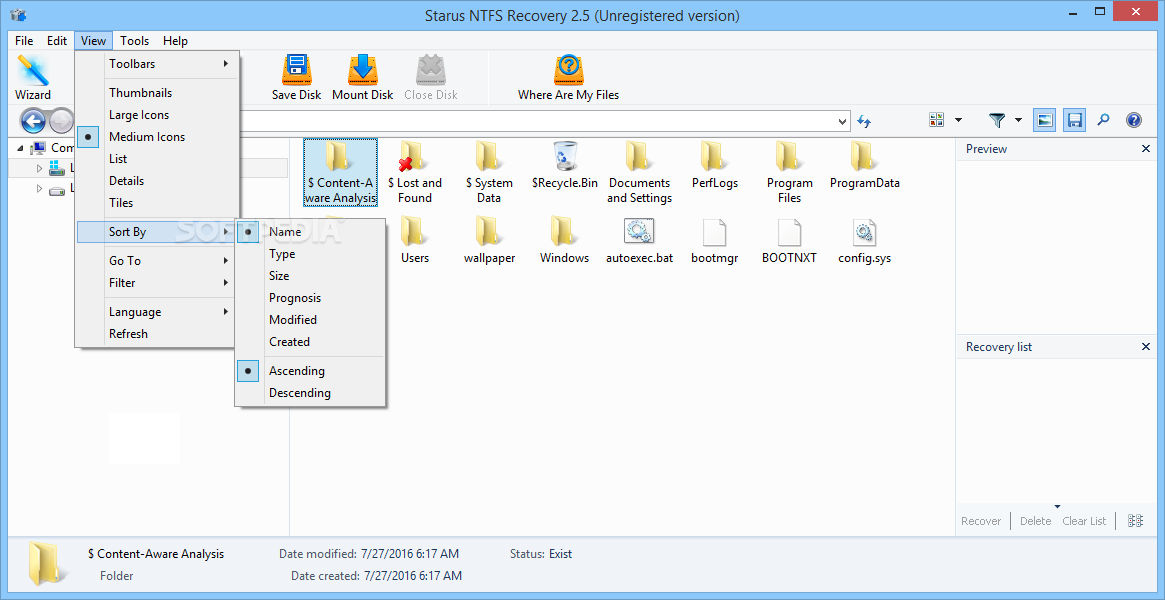
Task: Click the forward navigation arrow
Action: (x=62, y=120)
